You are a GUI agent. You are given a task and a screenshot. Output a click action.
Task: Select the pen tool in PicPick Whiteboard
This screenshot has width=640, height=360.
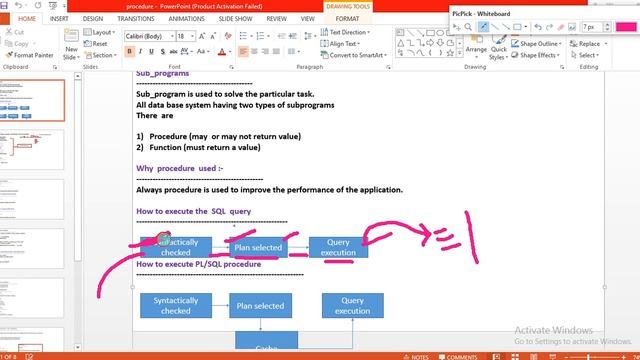click(483, 27)
